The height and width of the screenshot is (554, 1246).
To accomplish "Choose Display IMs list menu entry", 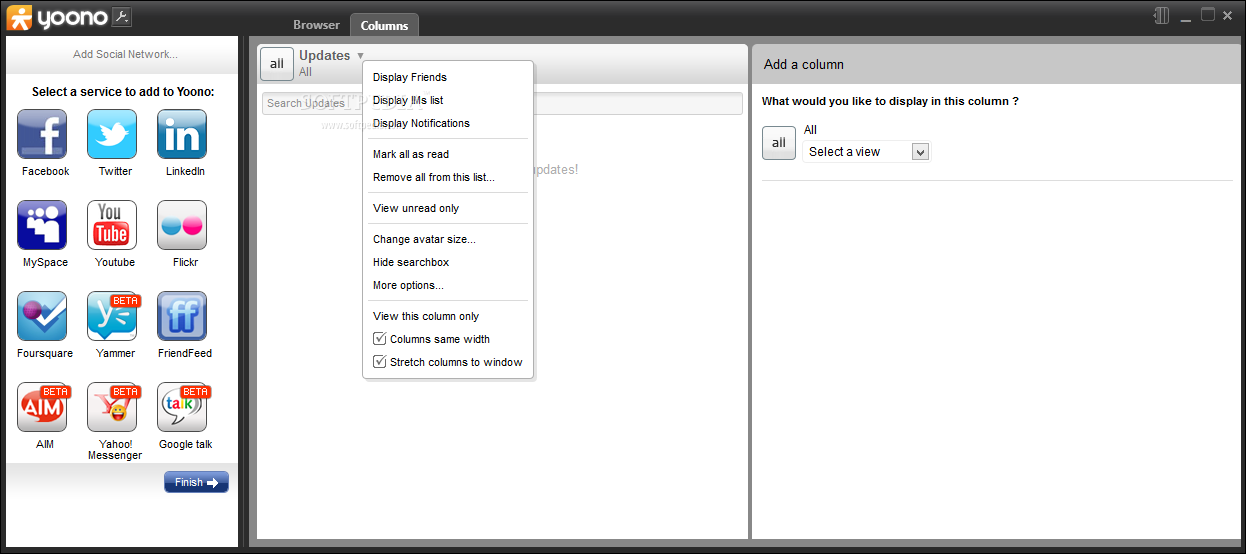I will coord(408,100).
